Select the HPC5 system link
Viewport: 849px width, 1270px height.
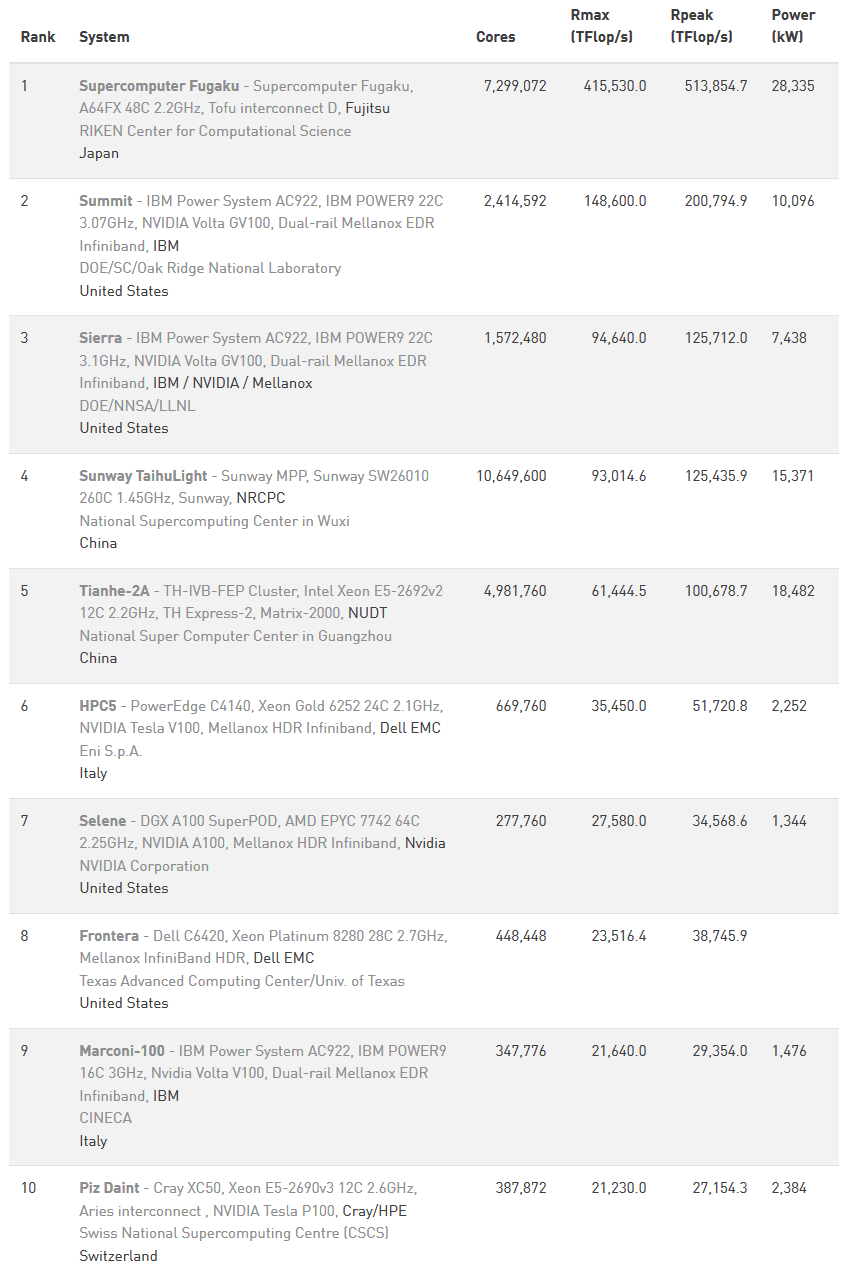click(98, 706)
